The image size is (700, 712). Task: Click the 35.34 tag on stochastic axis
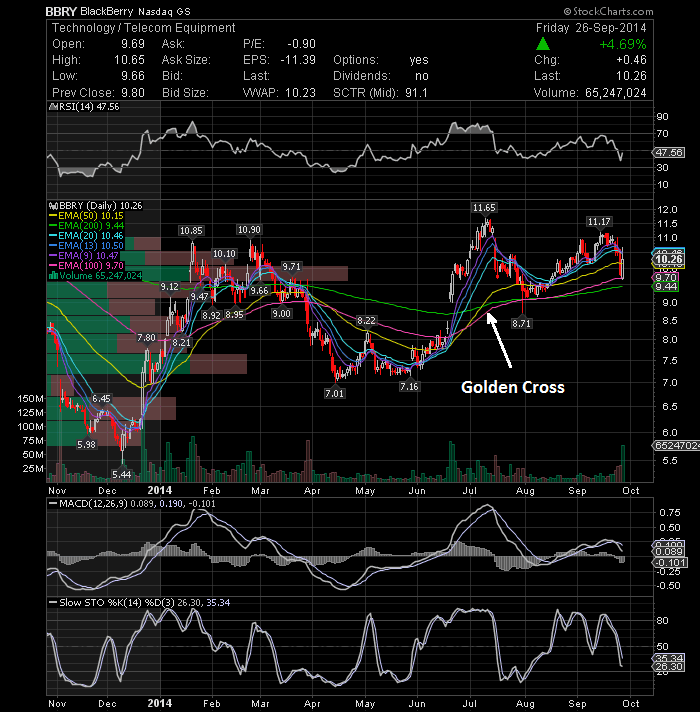coord(669,658)
